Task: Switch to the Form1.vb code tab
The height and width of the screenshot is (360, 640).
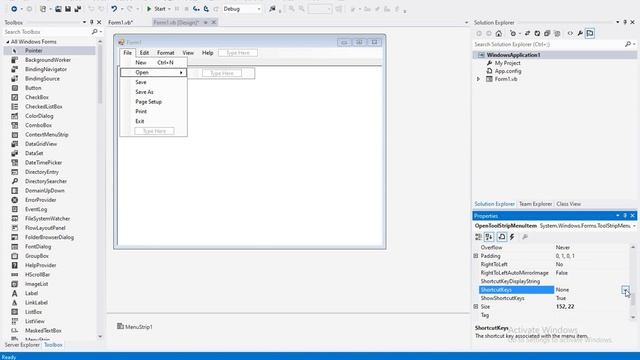Action: pyautogui.click(x=121, y=22)
